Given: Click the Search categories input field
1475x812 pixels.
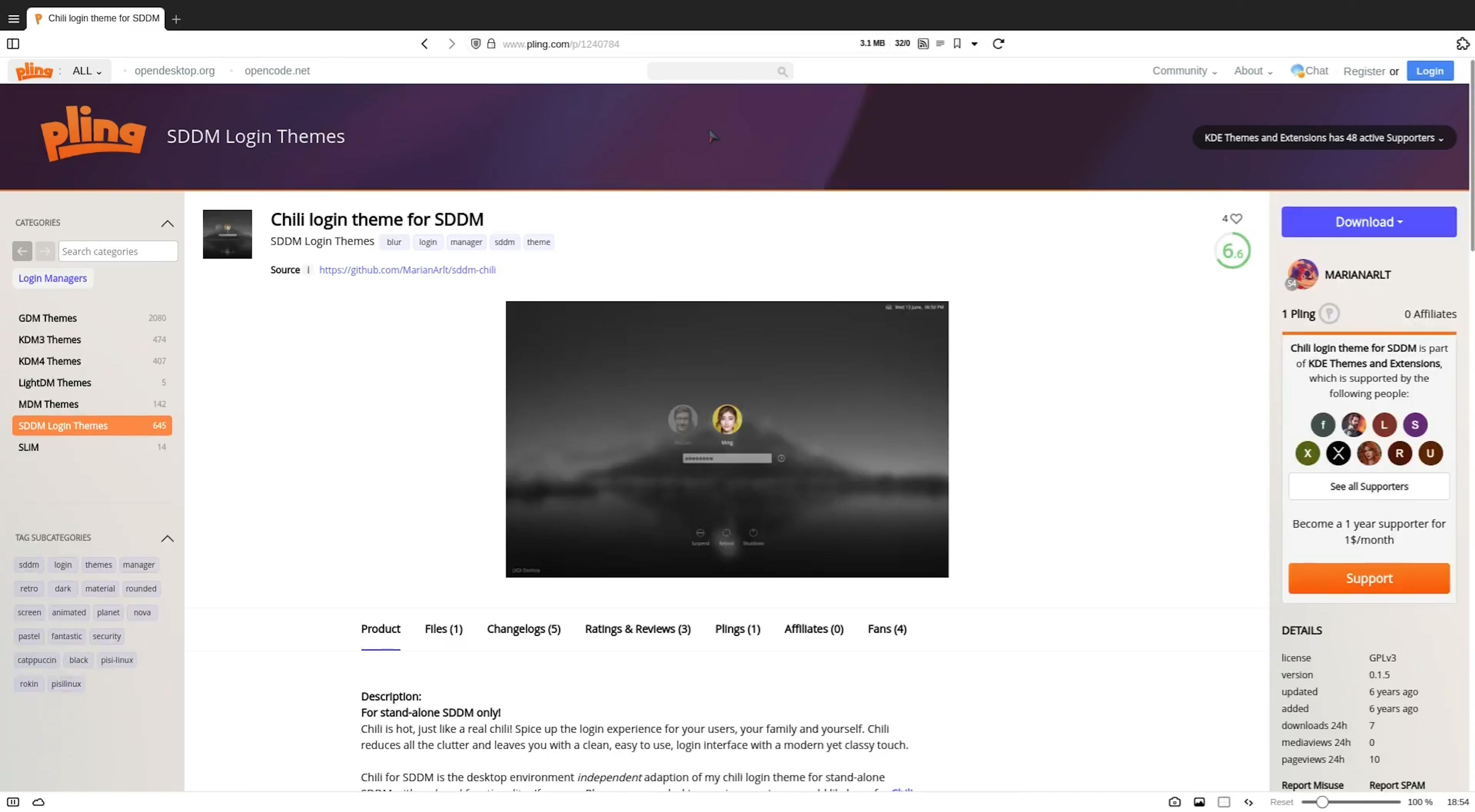Looking at the screenshot, I should tap(118, 251).
